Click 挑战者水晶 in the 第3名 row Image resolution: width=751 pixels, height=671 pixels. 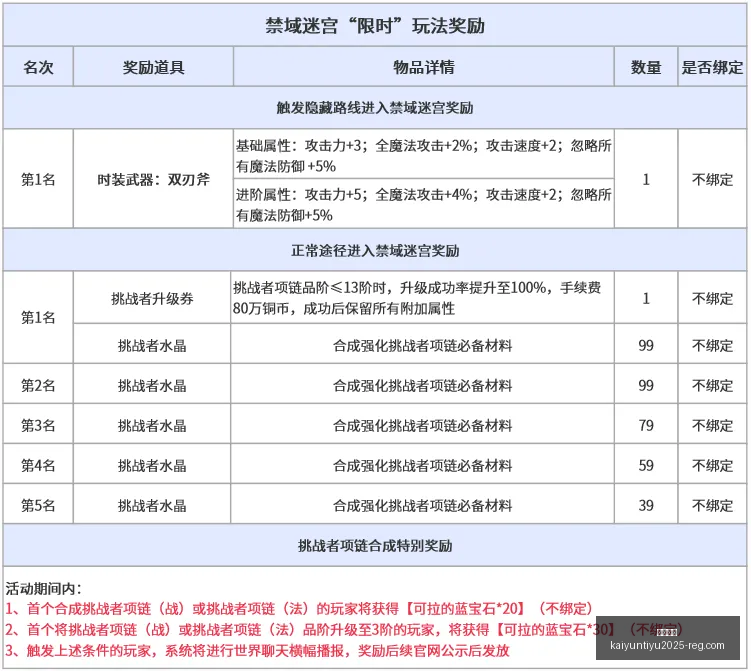coord(152,425)
